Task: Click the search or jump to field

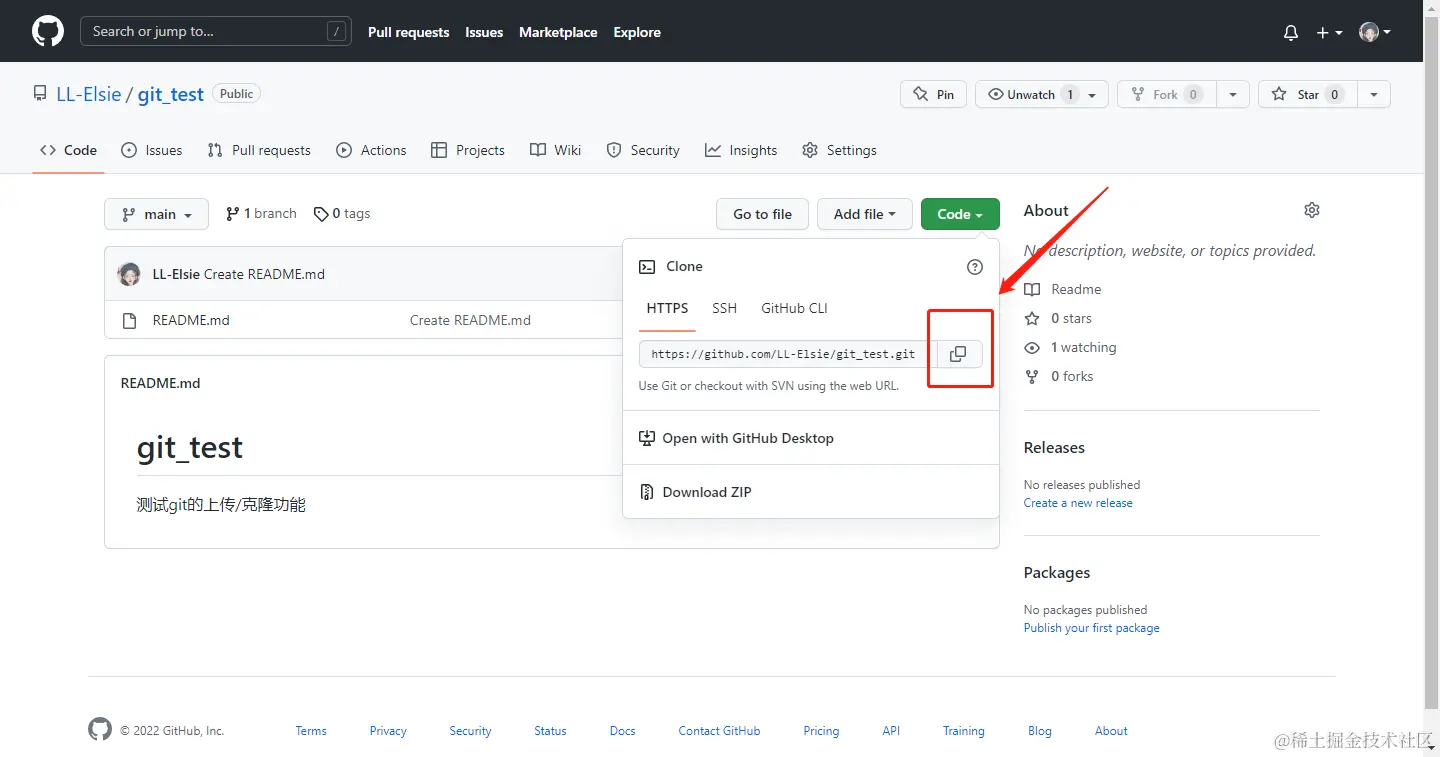Action: click(215, 32)
